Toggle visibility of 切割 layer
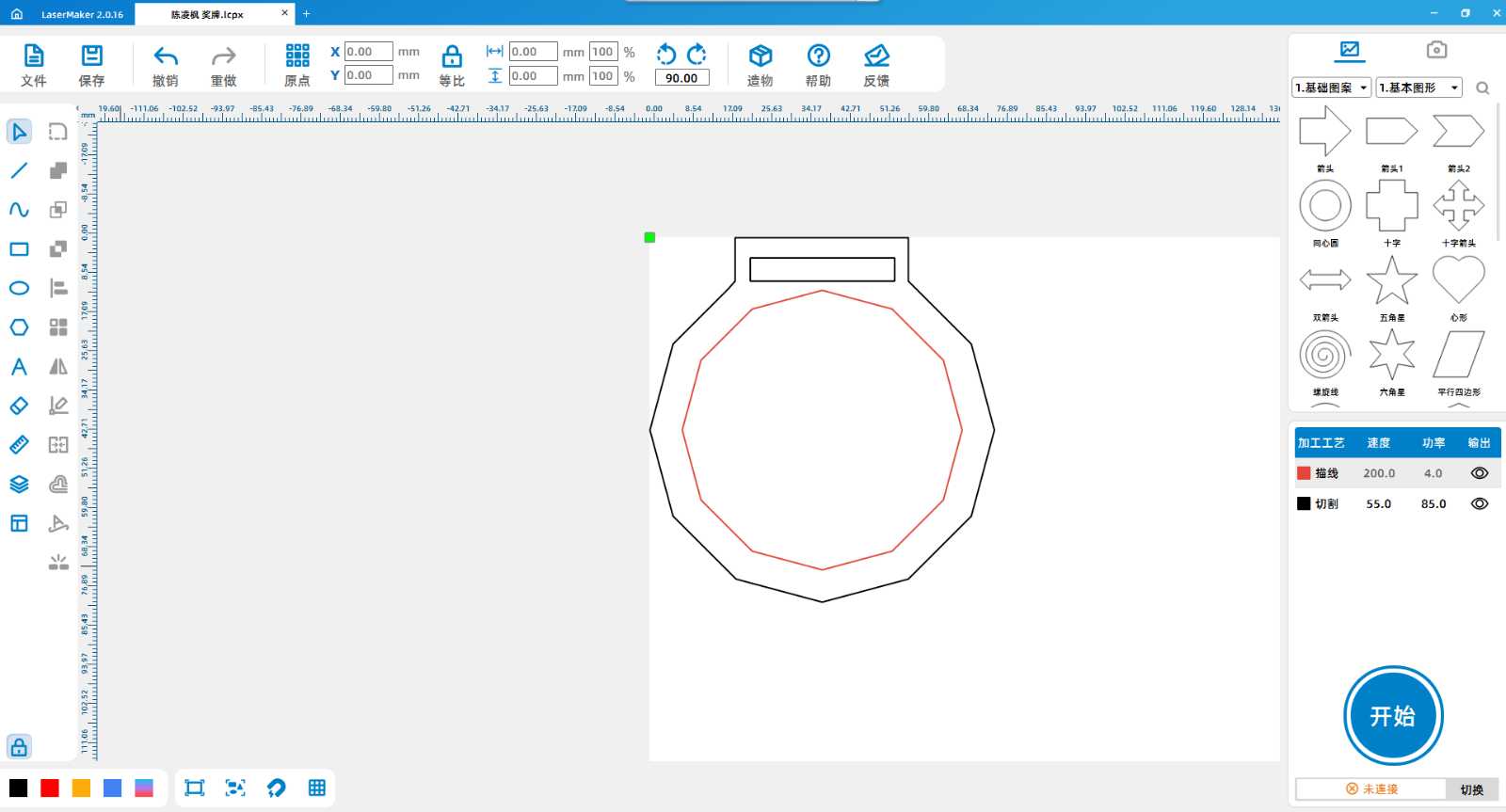 pos(1479,503)
